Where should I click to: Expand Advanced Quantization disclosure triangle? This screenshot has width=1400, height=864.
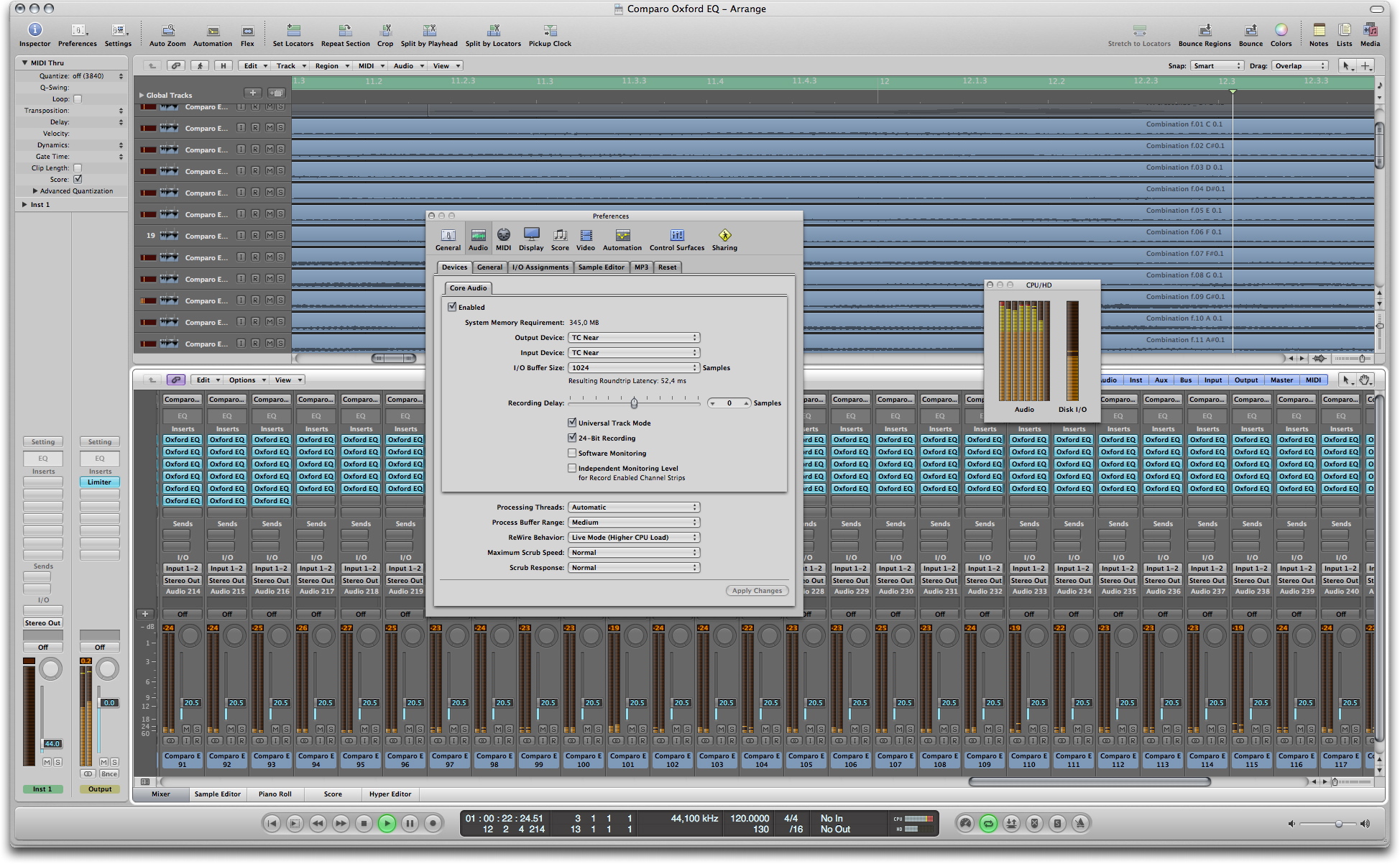(x=35, y=191)
